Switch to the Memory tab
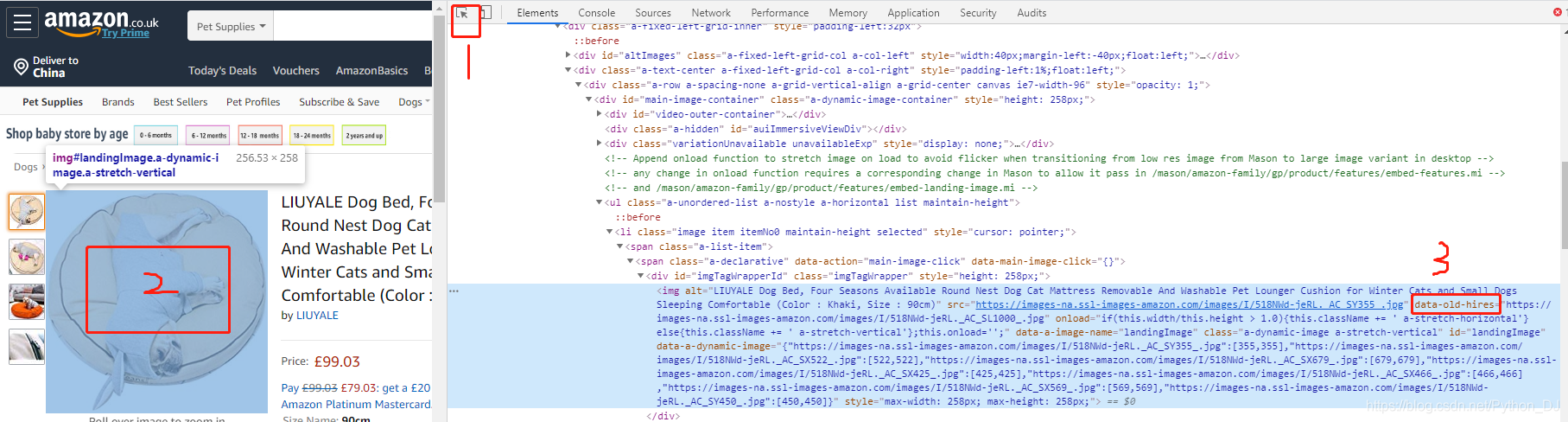Screen dimensions: 1568x422 pos(848,13)
